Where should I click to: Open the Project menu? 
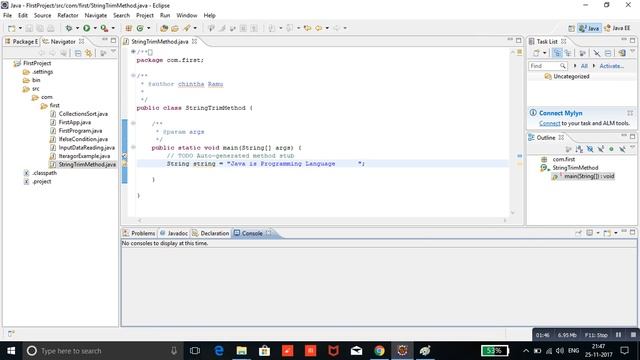point(144,16)
